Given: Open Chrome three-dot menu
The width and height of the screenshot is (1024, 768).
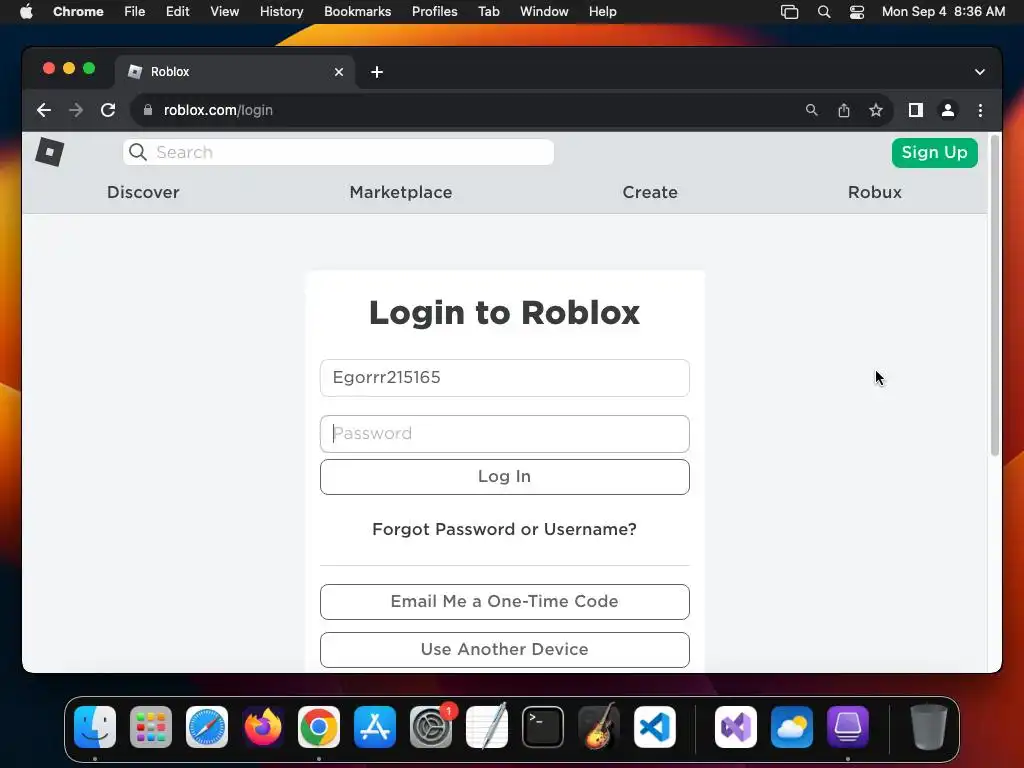Looking at the screenshot, I should tap(980, 110).
